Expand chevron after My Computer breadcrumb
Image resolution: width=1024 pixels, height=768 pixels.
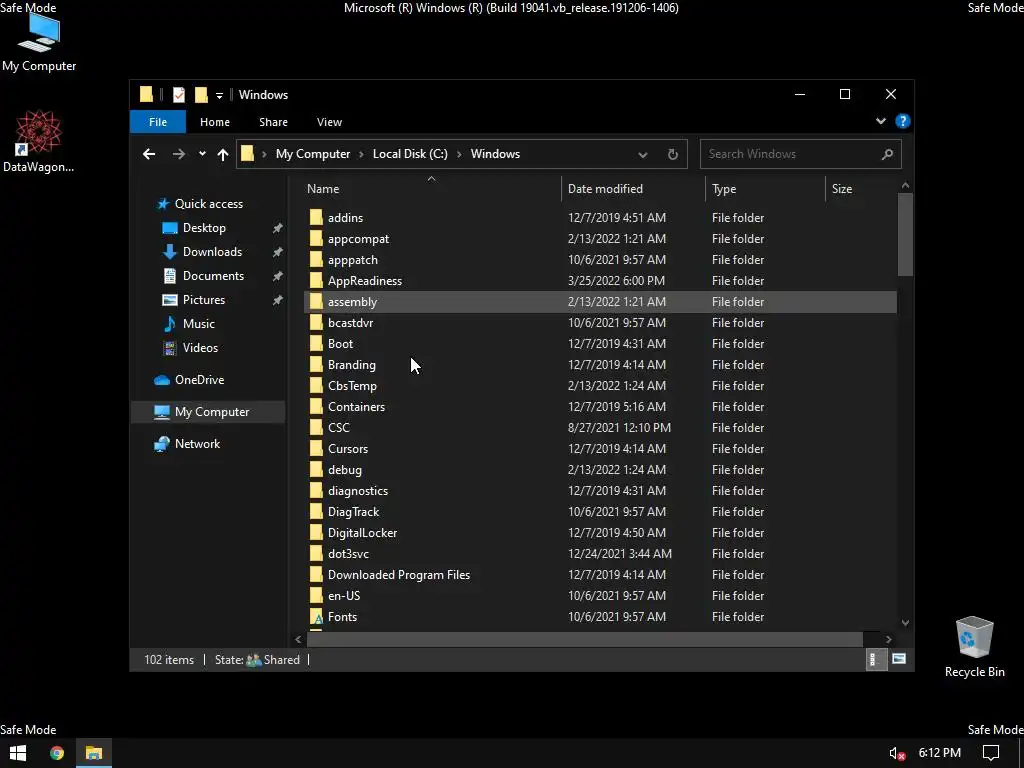coord(362,154)
